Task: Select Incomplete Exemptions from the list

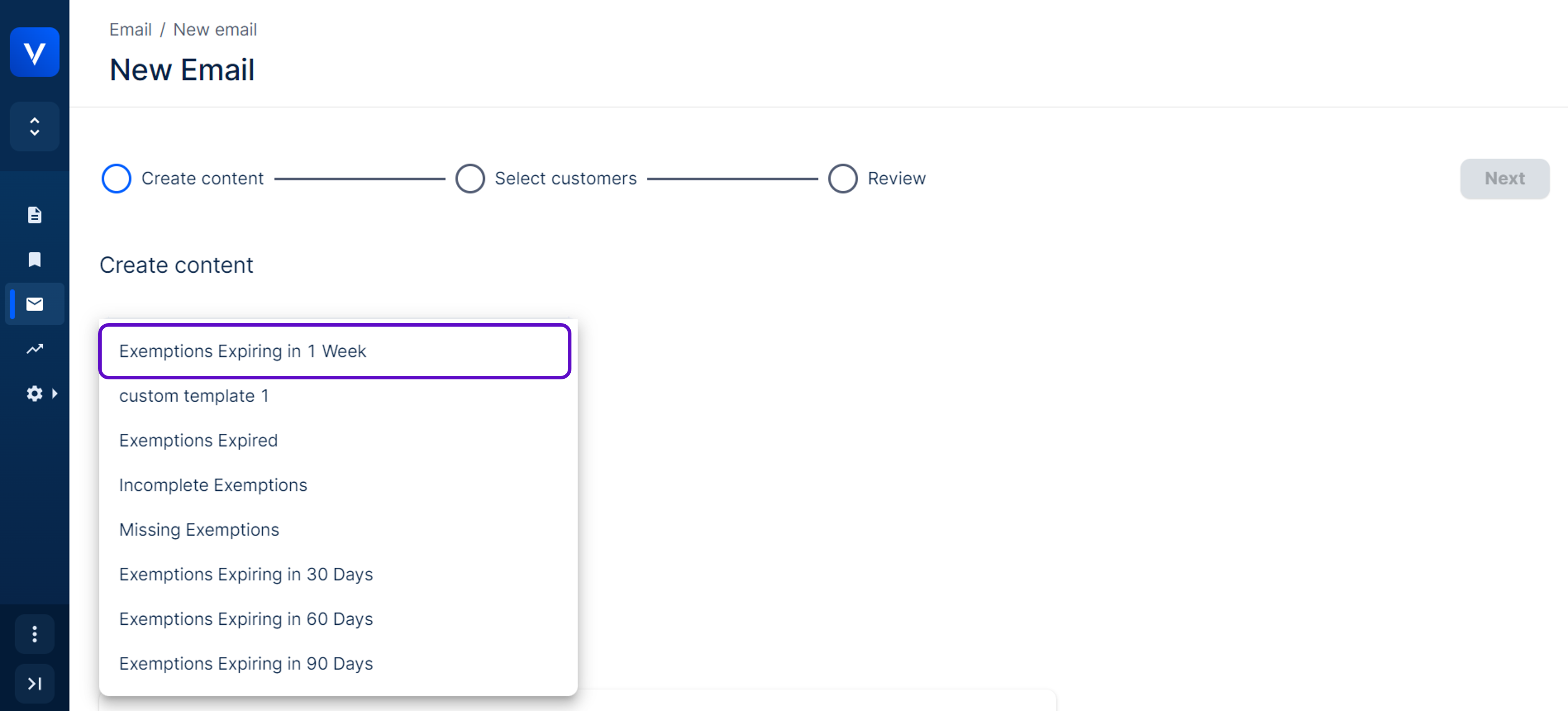Action: [213, 485]
